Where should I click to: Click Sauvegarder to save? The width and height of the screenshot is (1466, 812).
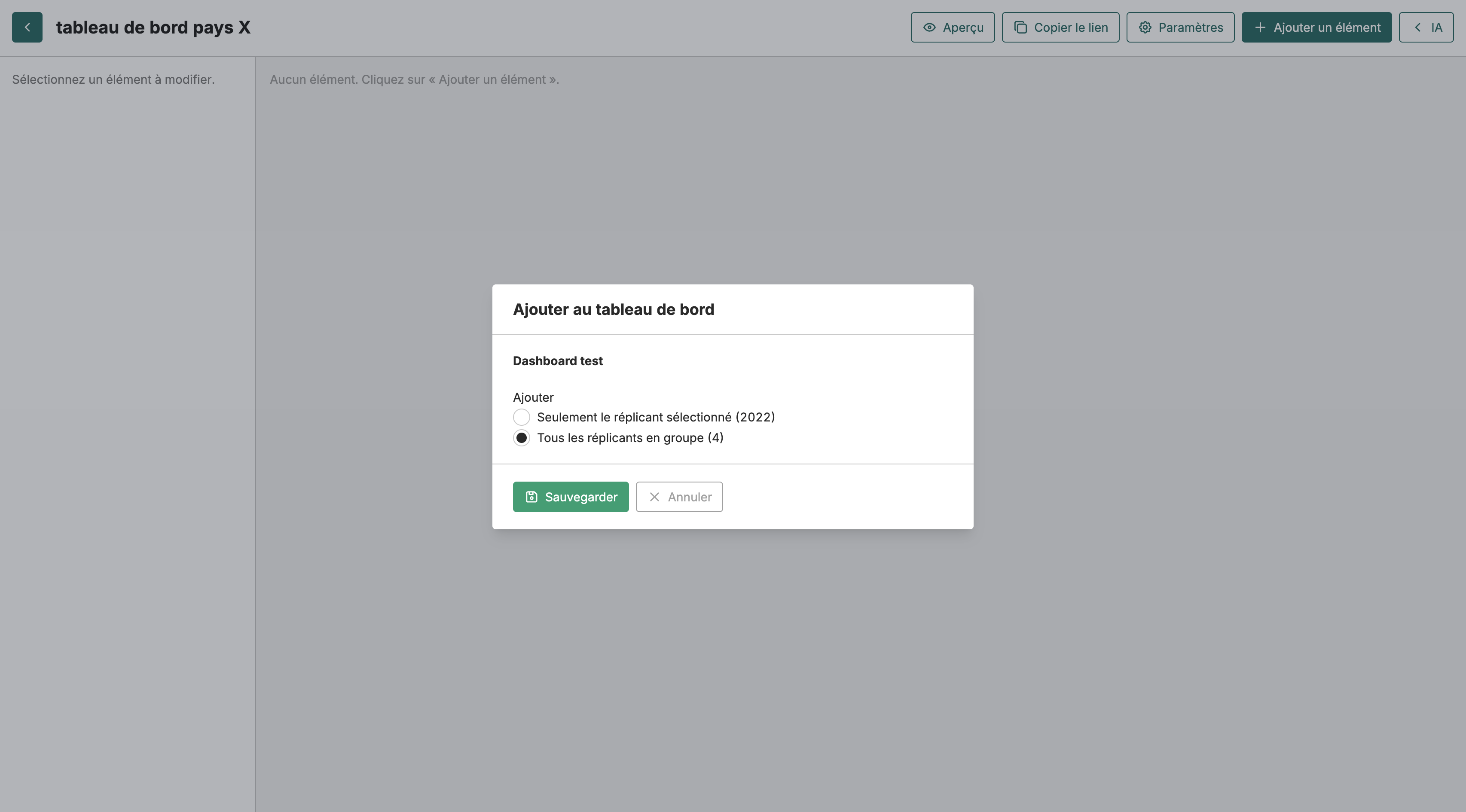pos(570,497)
